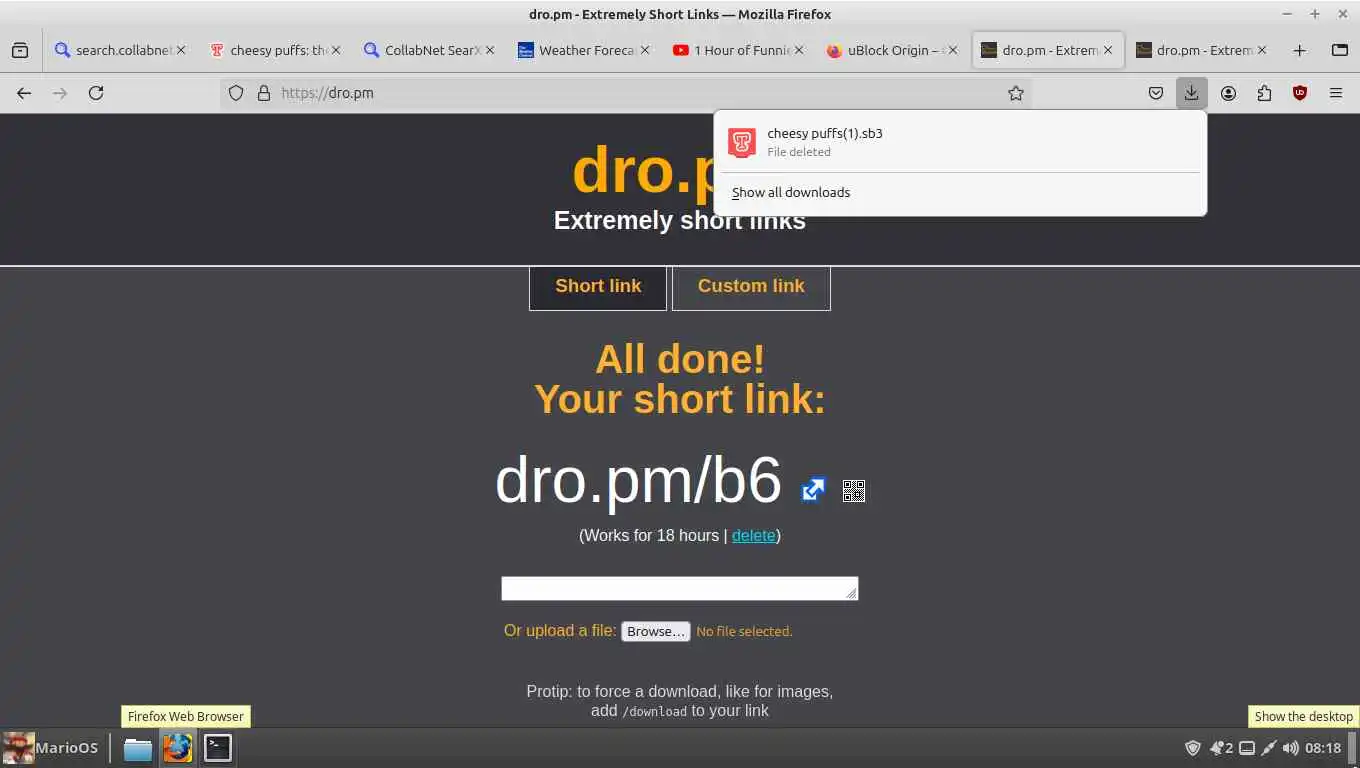Close the cheesy puffs tab
Viewport: 1360px width, 768px height.
(x=336, y=50)
